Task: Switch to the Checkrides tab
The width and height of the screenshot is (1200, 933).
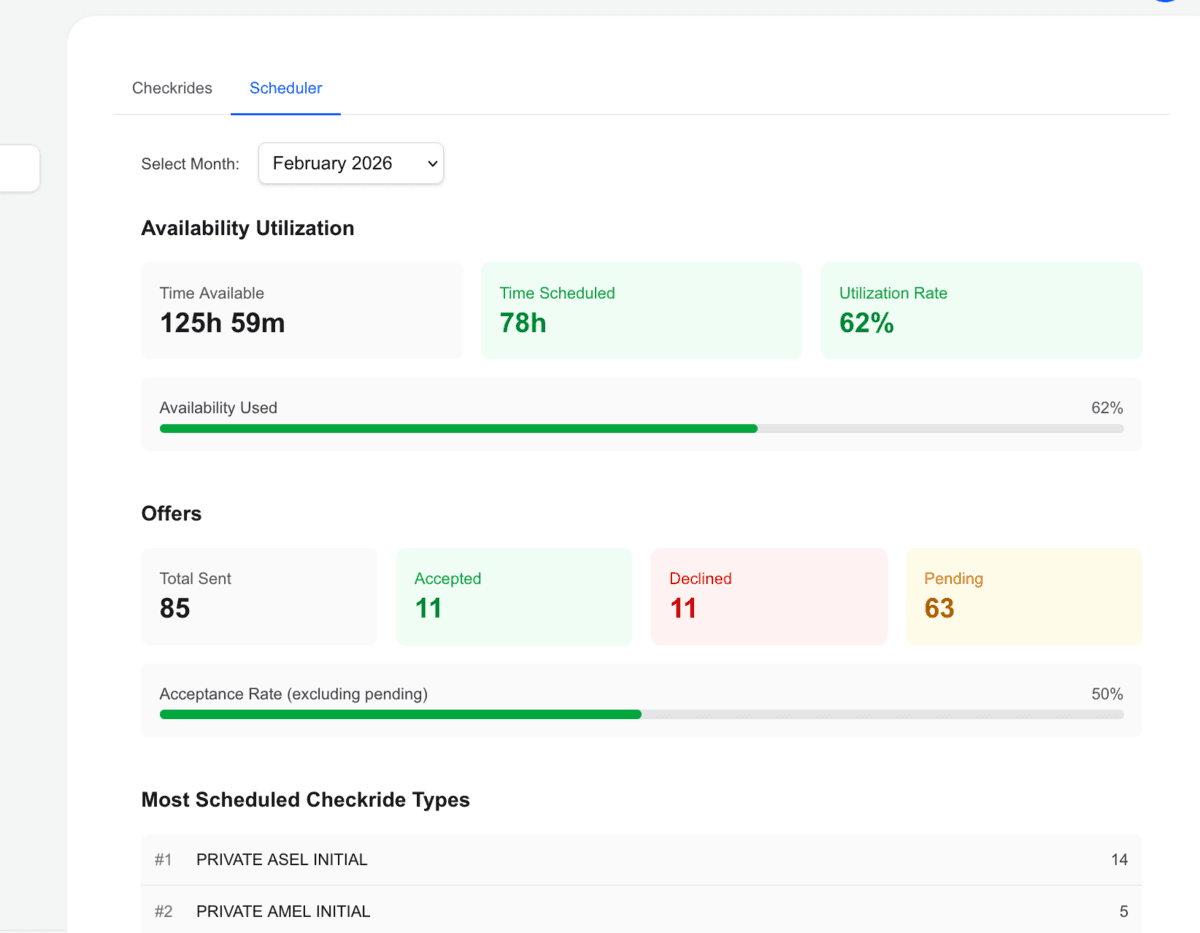Action: point(171,88)
